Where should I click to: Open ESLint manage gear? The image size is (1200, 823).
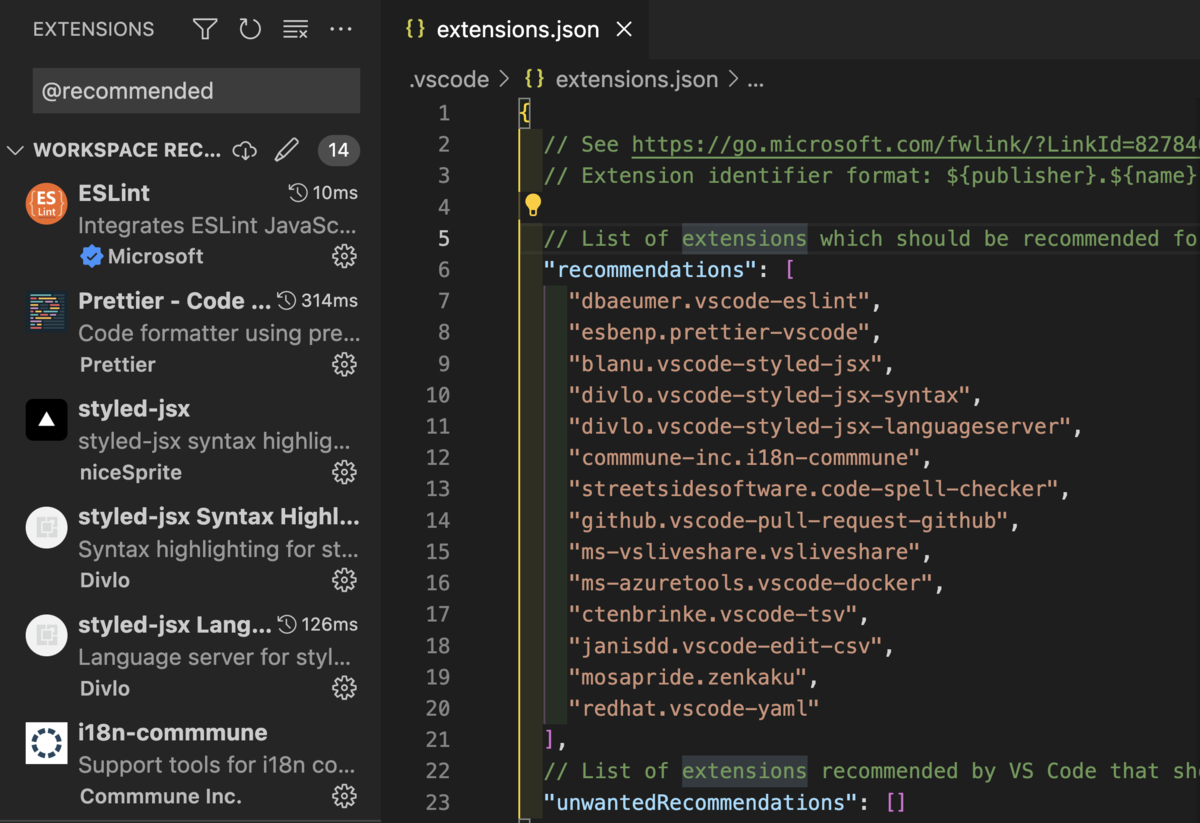[x=344, y=257]
